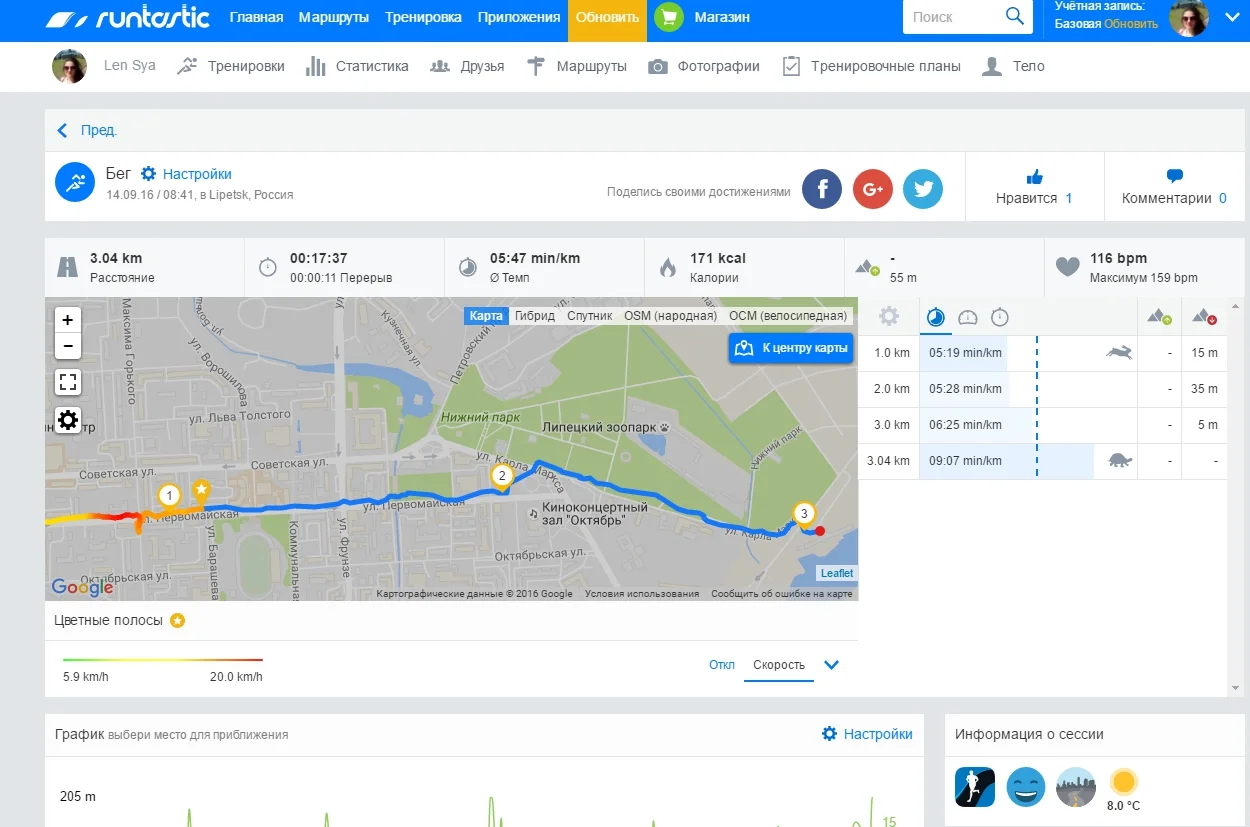Zoom in on the map
The height and width of the screenshot is (827, 1250).
pos(68,320)
